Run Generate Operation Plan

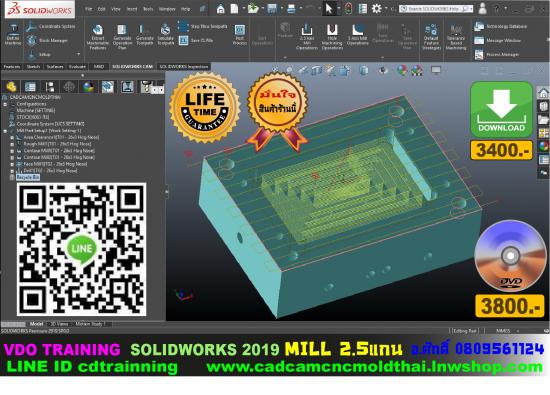point(122,37)
